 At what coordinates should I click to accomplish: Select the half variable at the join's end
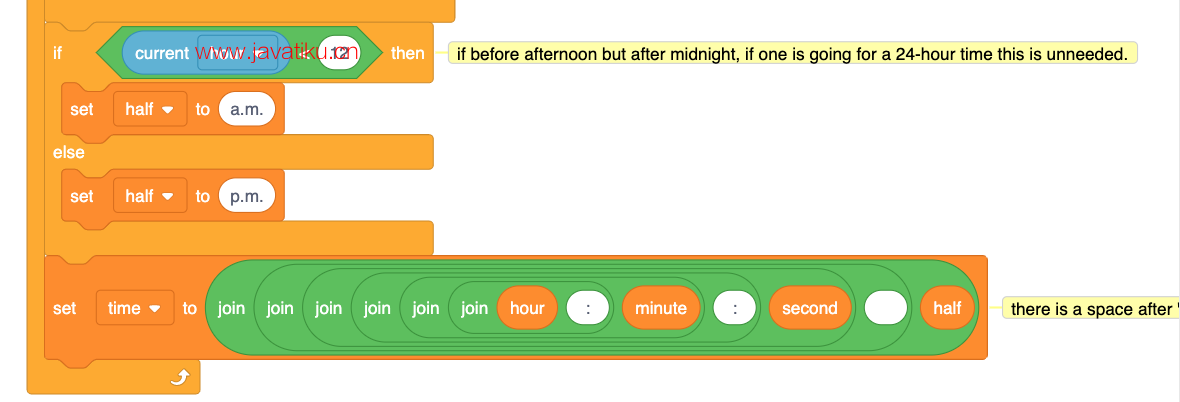tap(947, 308)
